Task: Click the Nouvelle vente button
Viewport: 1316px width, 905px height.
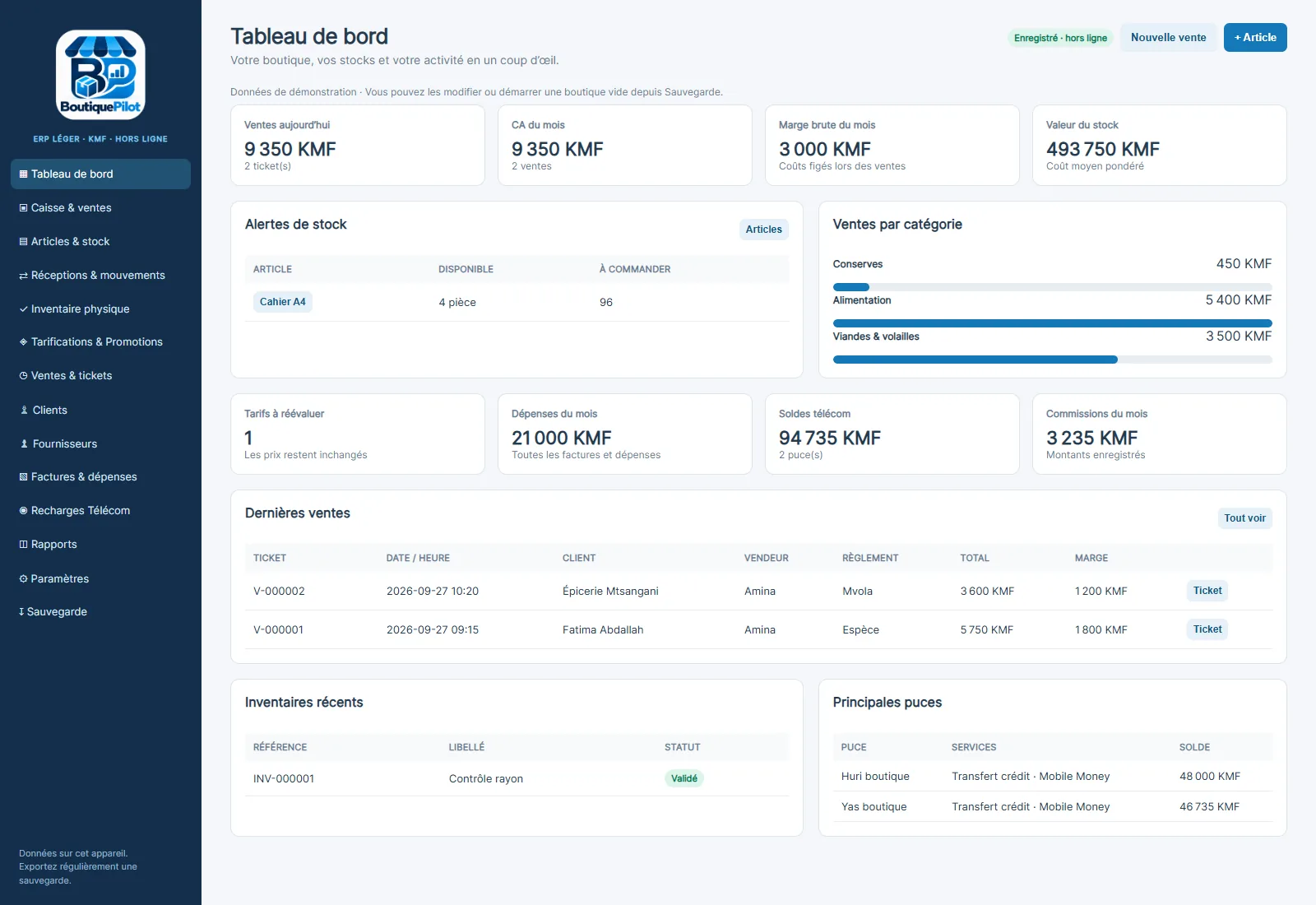Action: click(1168, 37)
